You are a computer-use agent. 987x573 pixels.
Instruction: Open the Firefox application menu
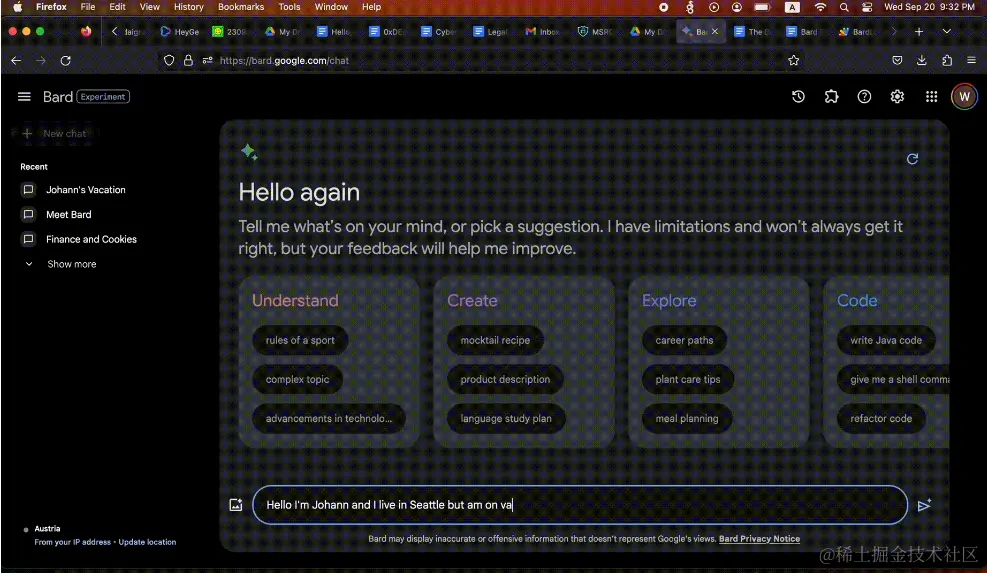pos(971,60)
